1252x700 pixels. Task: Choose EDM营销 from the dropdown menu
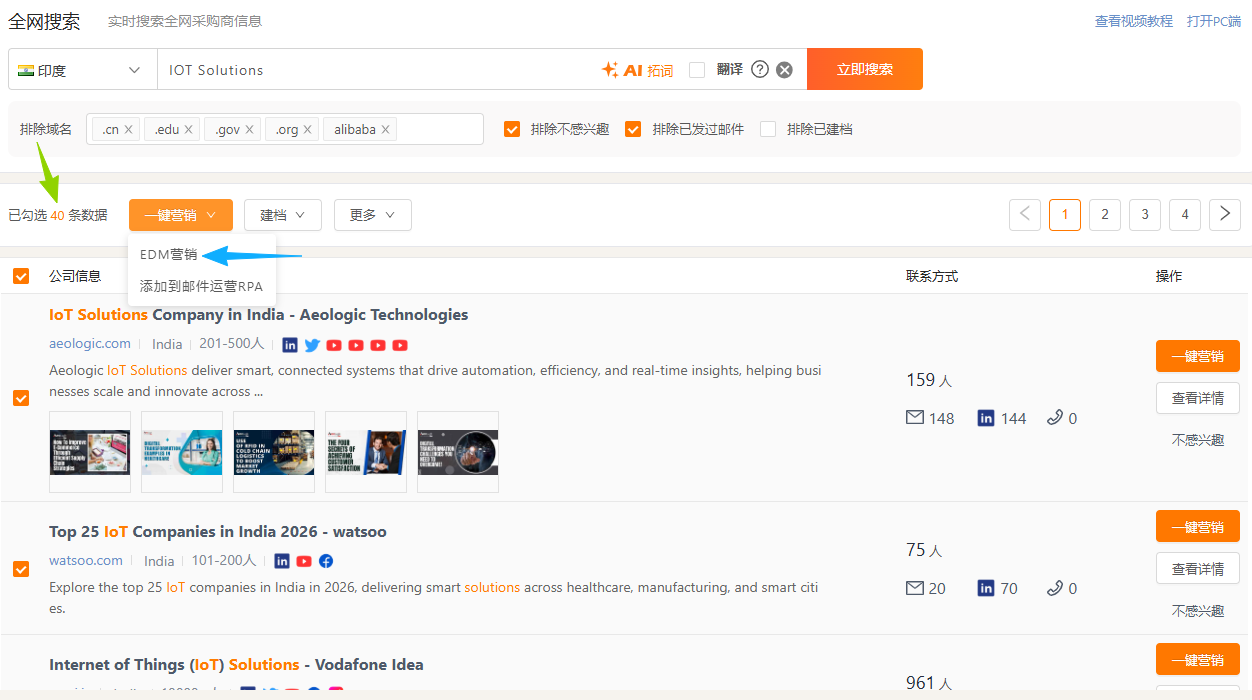pyautogui.click(x=169, y=255)
